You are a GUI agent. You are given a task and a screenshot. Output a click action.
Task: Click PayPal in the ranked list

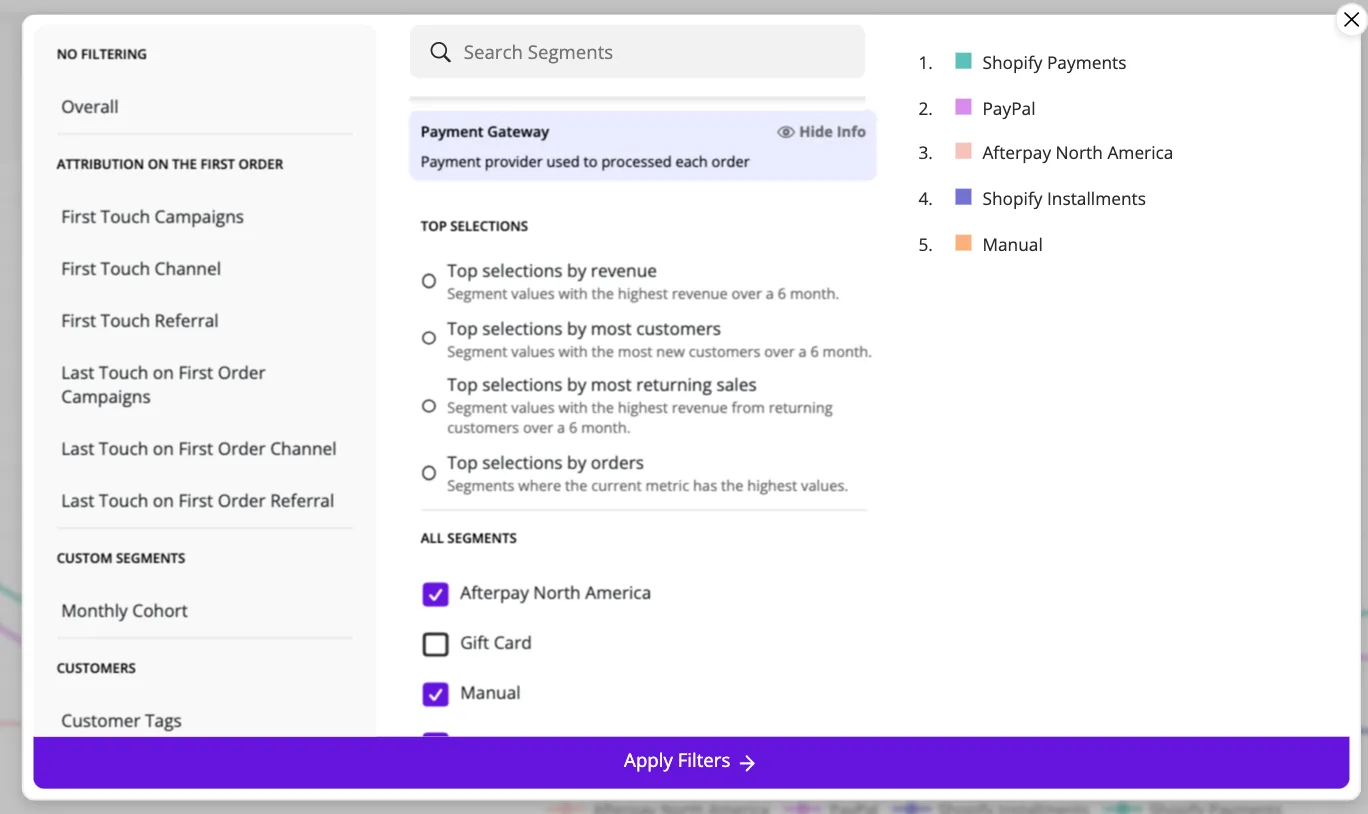pos(1009,109)
